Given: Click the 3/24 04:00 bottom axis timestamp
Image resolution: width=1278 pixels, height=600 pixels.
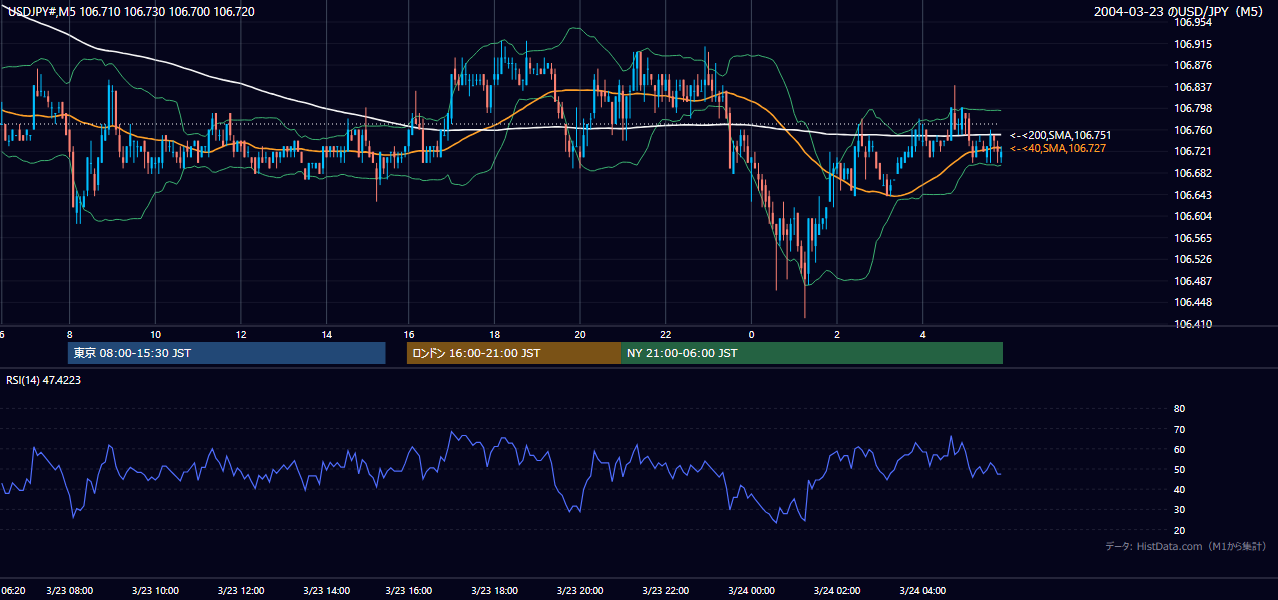Looking at the screenshot, I should 923,590.
